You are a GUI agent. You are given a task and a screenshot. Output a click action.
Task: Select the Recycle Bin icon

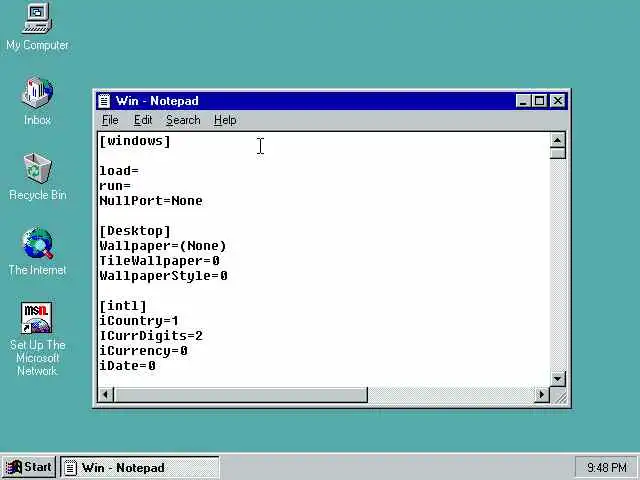[38, 176]
